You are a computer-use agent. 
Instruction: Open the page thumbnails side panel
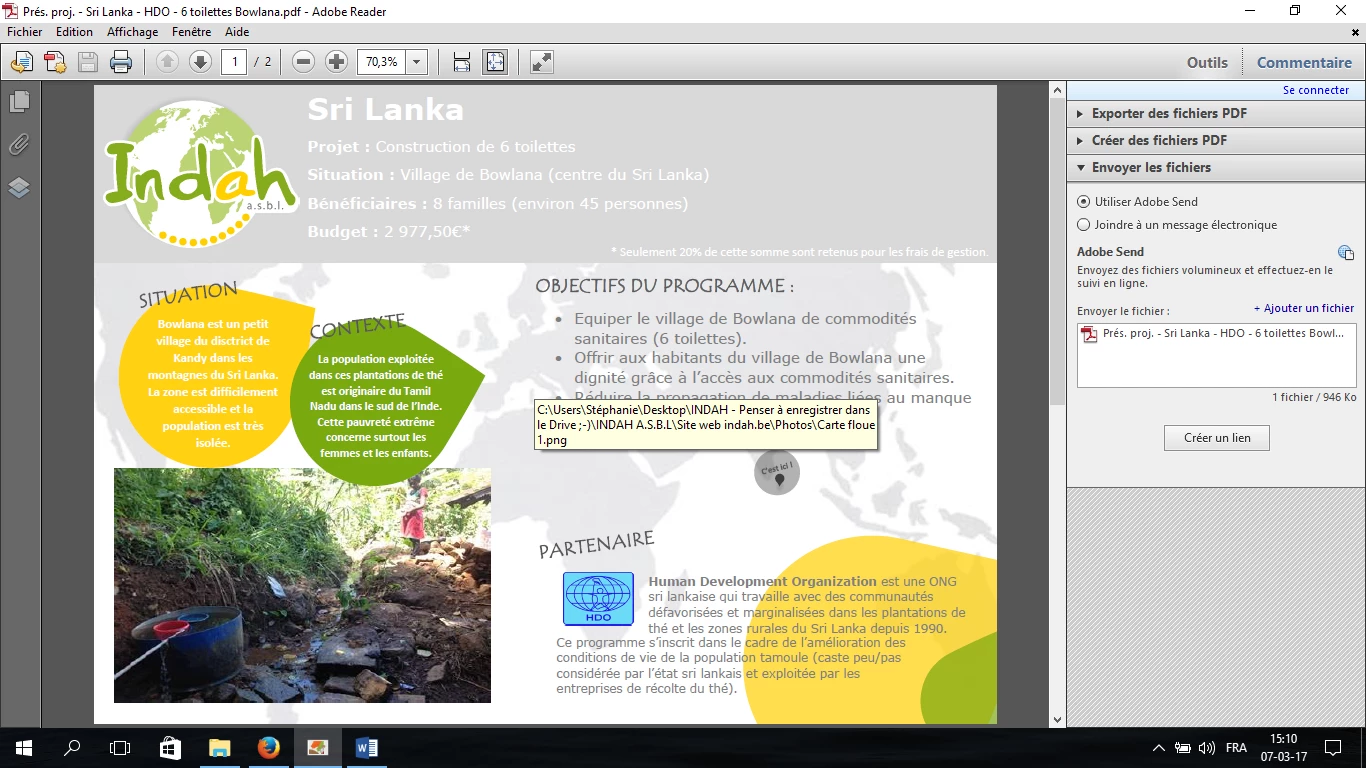[x=19, y=102]
